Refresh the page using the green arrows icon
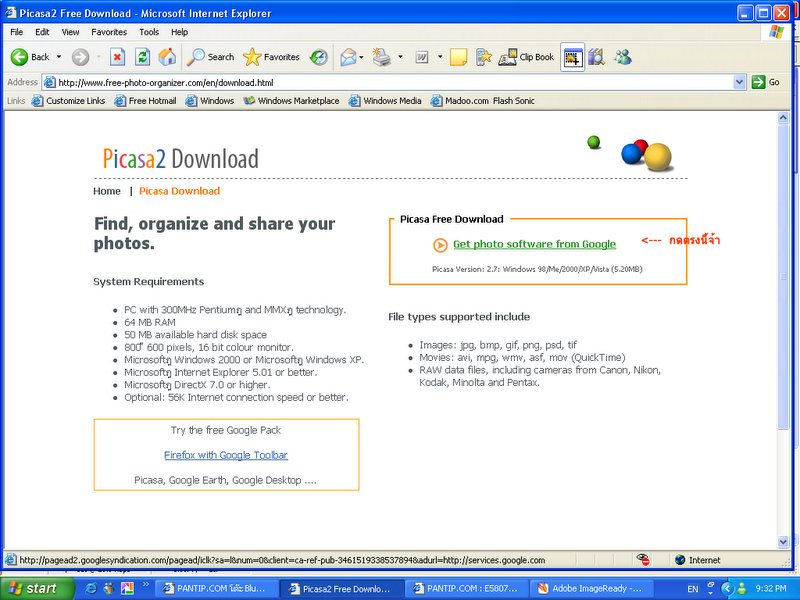The width and height of the screenshot is (800, 600). (x=142, y=57)
